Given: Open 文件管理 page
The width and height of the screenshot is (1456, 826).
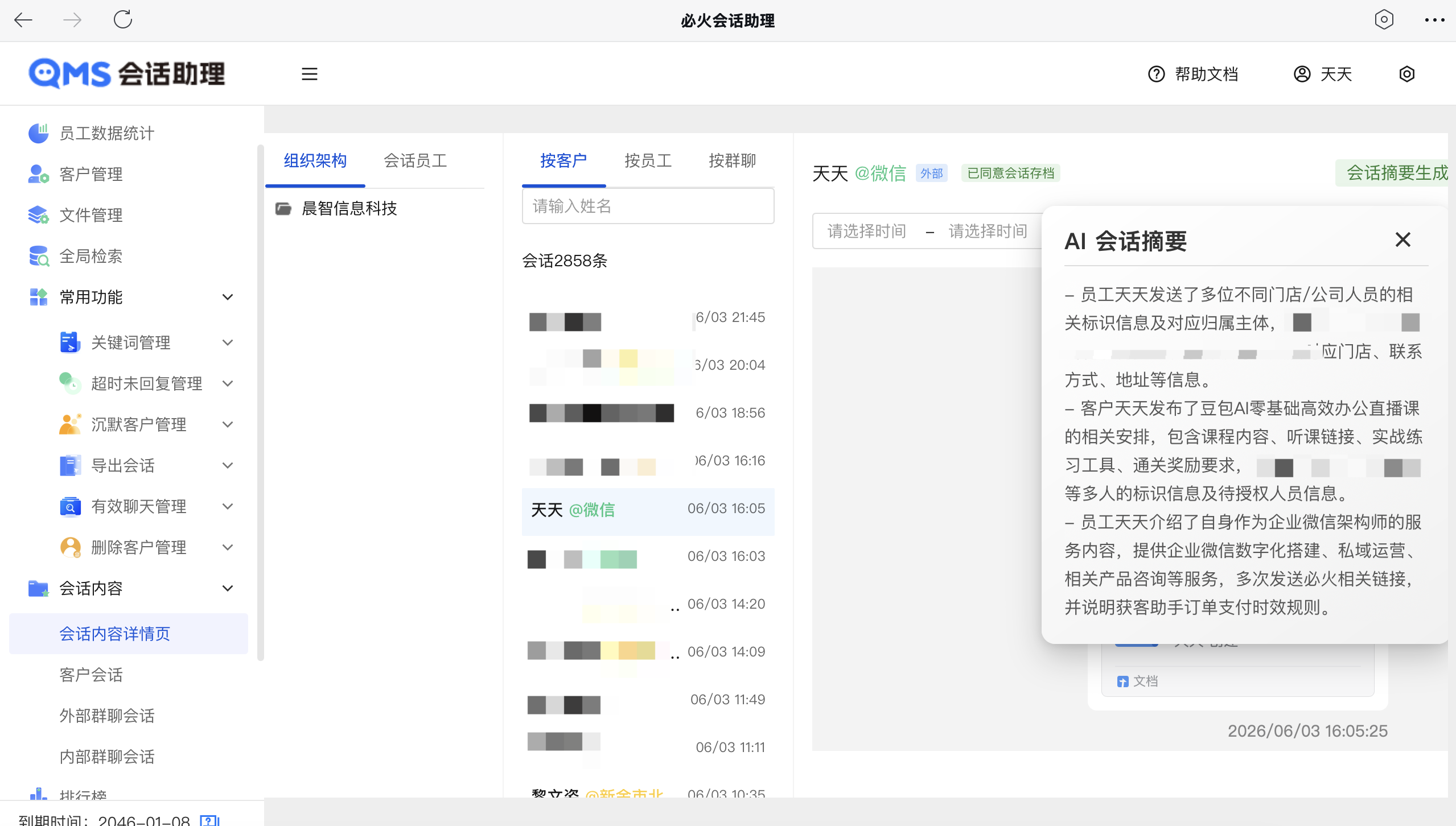Looking at the screenshot, I should pyautogui.click(x=91, y=215).
